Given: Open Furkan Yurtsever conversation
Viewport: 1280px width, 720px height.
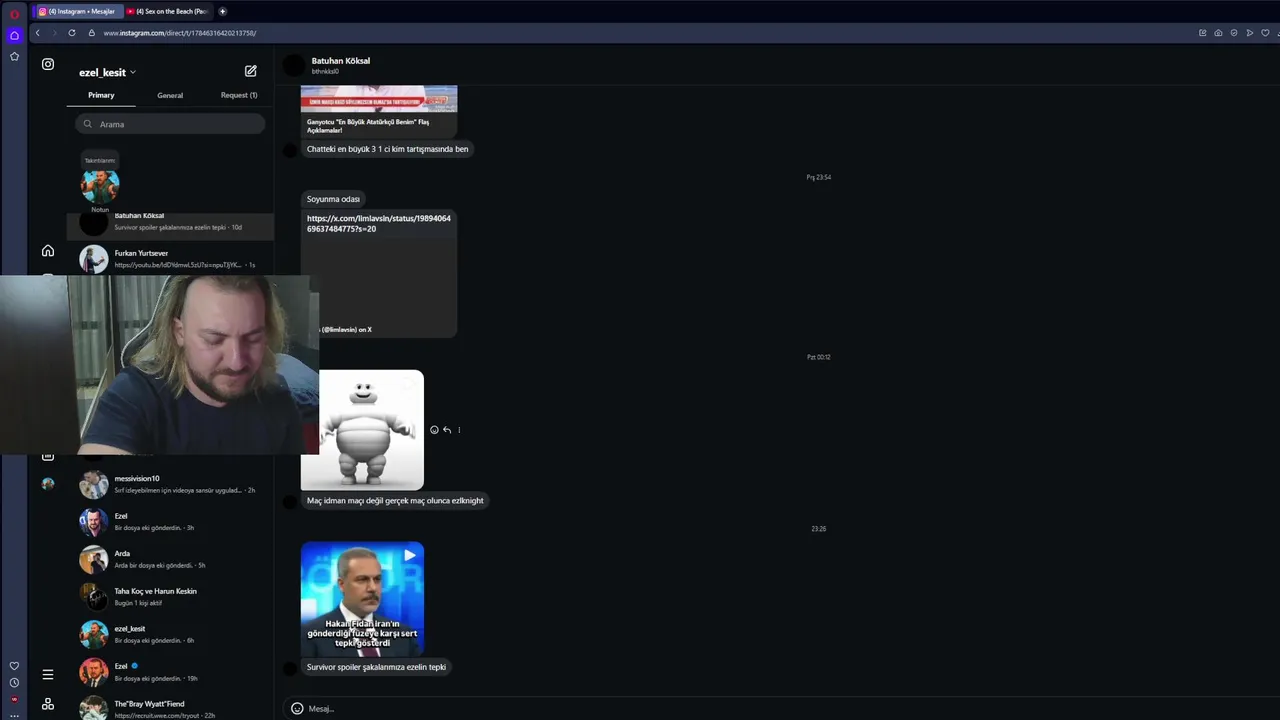Looking at the screenshot, I should tap(170, 259).
